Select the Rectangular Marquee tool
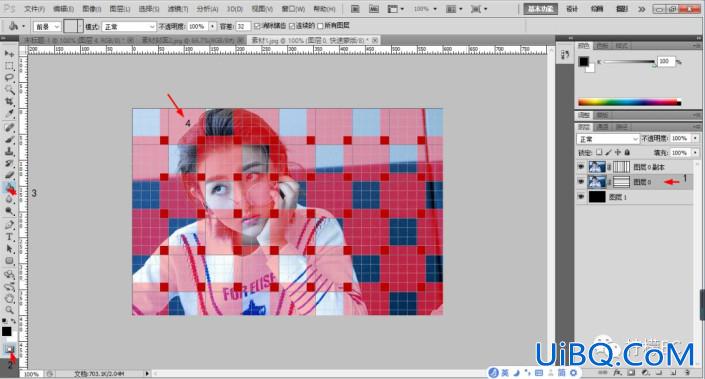Image resolution: width=705 pixels, height=379 pixels. [9, 66]
